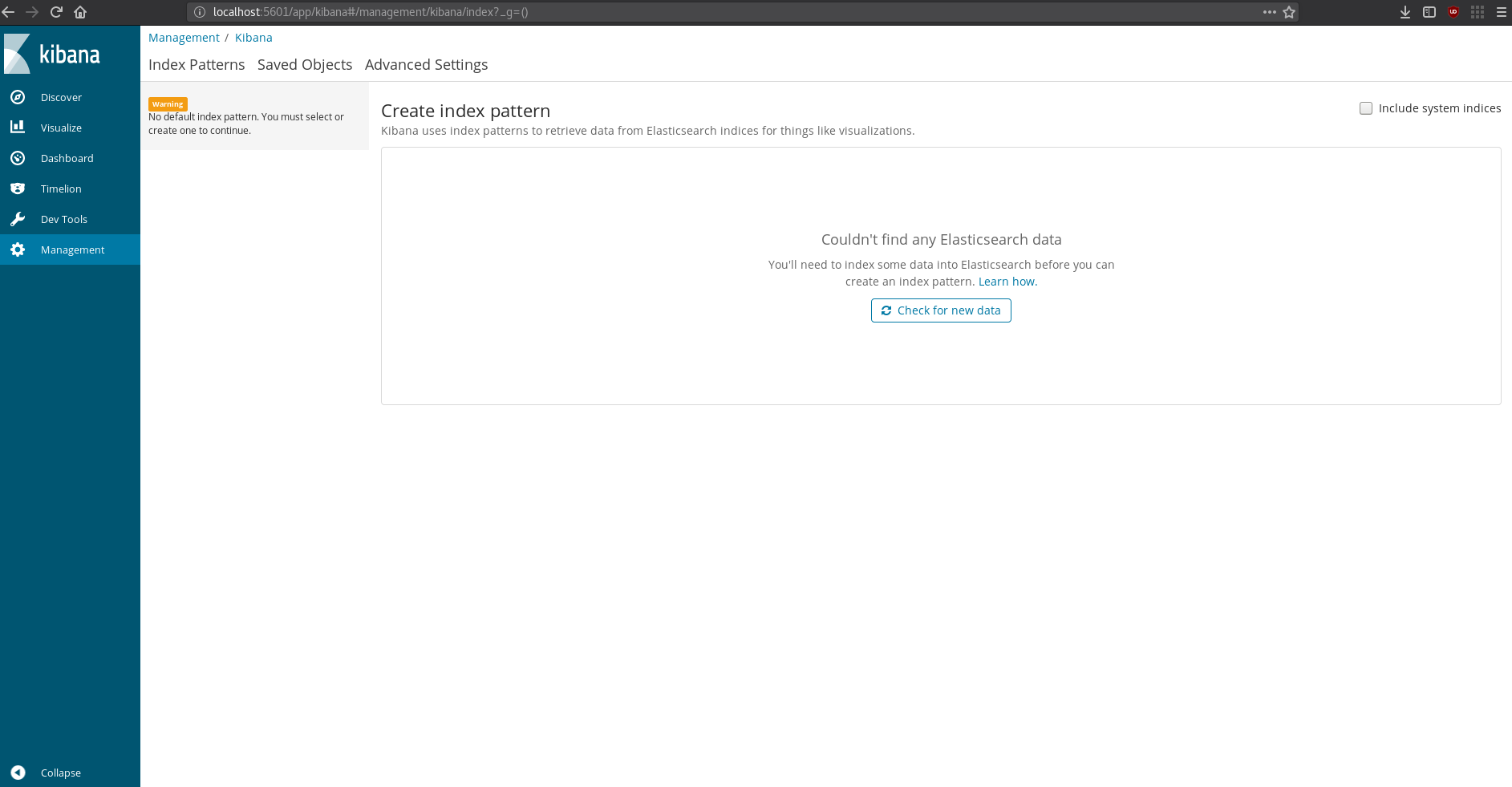
Task: Enable Include system indices checkbox
Action: 1366,108
